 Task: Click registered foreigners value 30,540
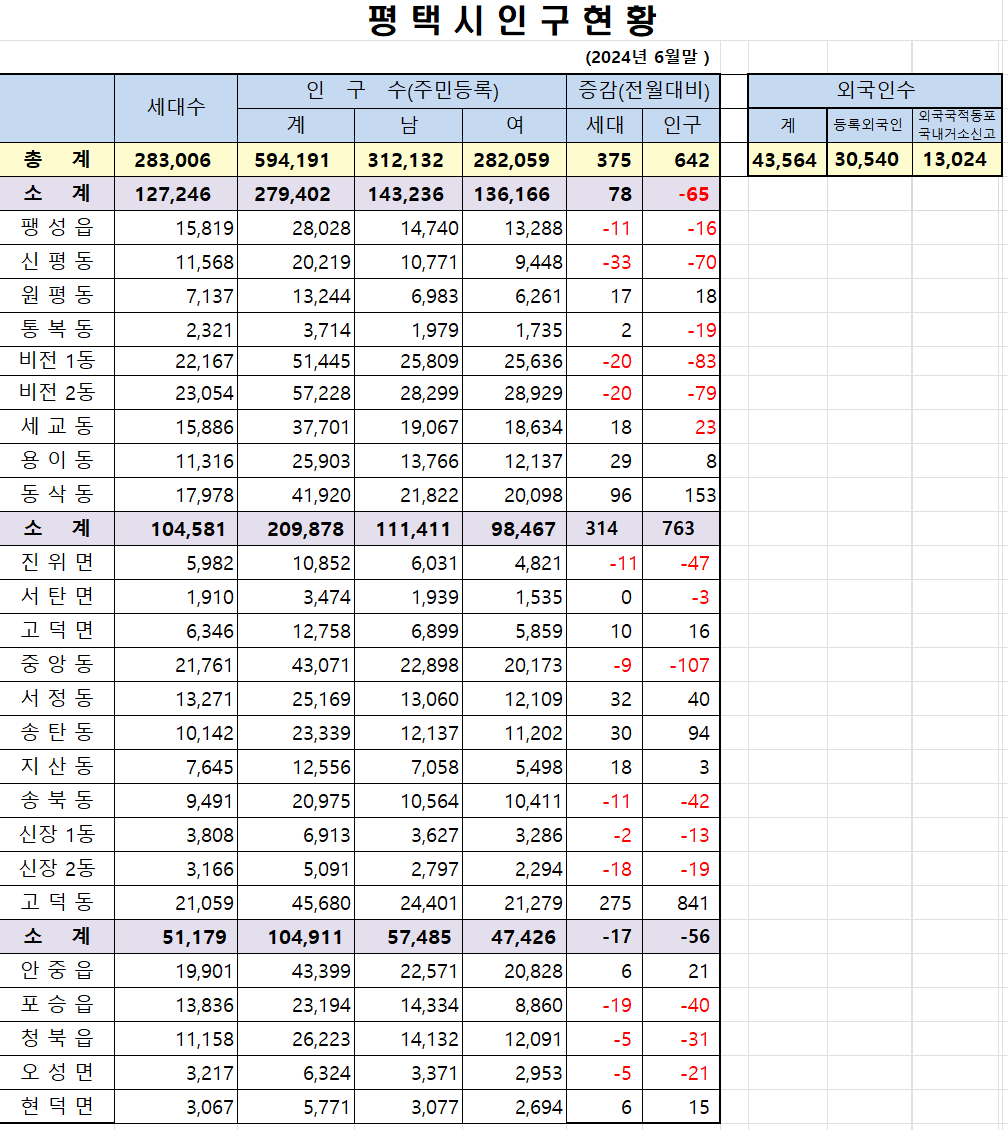click(x=867, y=159)
